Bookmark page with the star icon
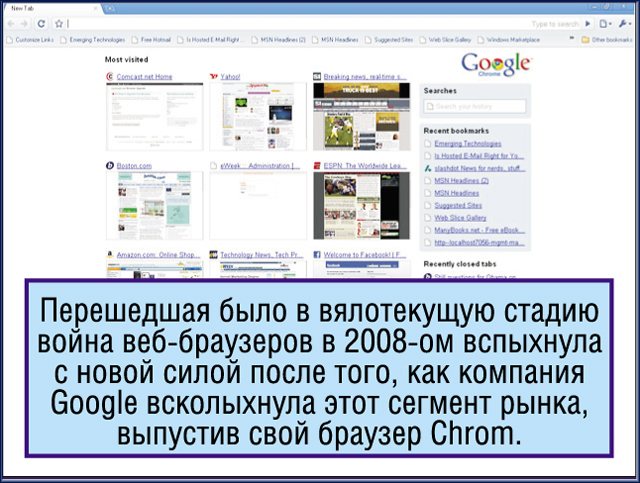This screenshot has height=483, width=640. coord(59,24)
